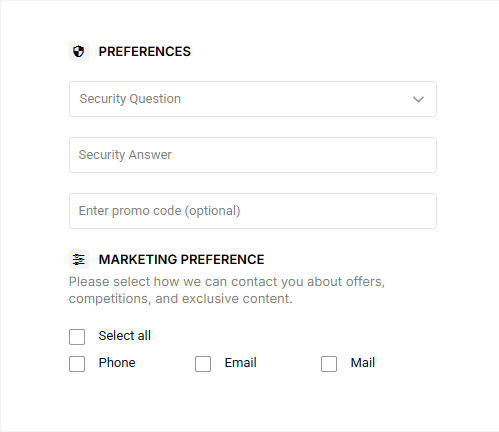Focus the Security Answer text field
The height and width of the screenshot is (432, 499).
[x=253, y=155]
